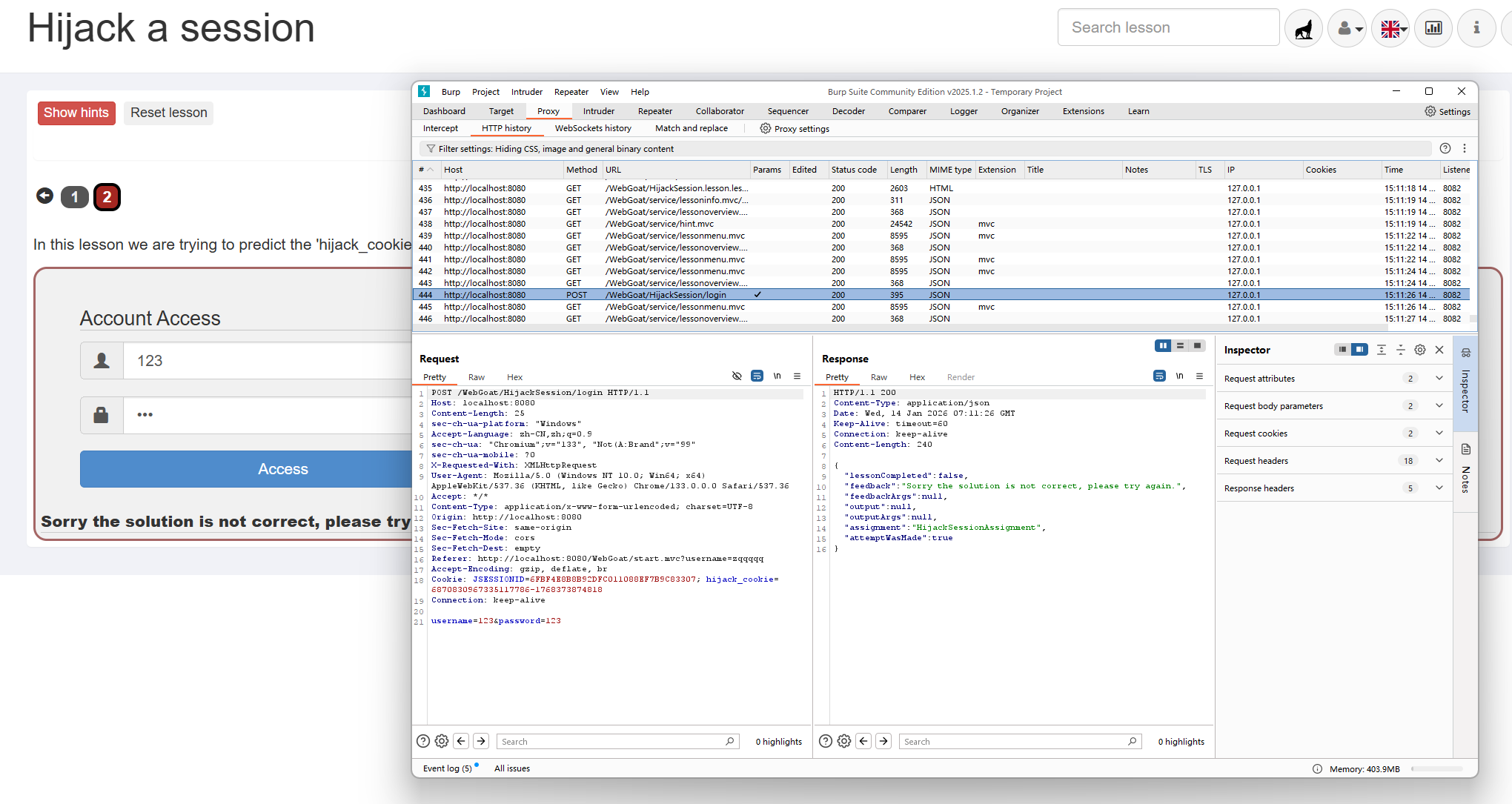This screenshot has height=804, width=1512.
Task: Expand Request attributes section
Action: [x=1439, y=379]
